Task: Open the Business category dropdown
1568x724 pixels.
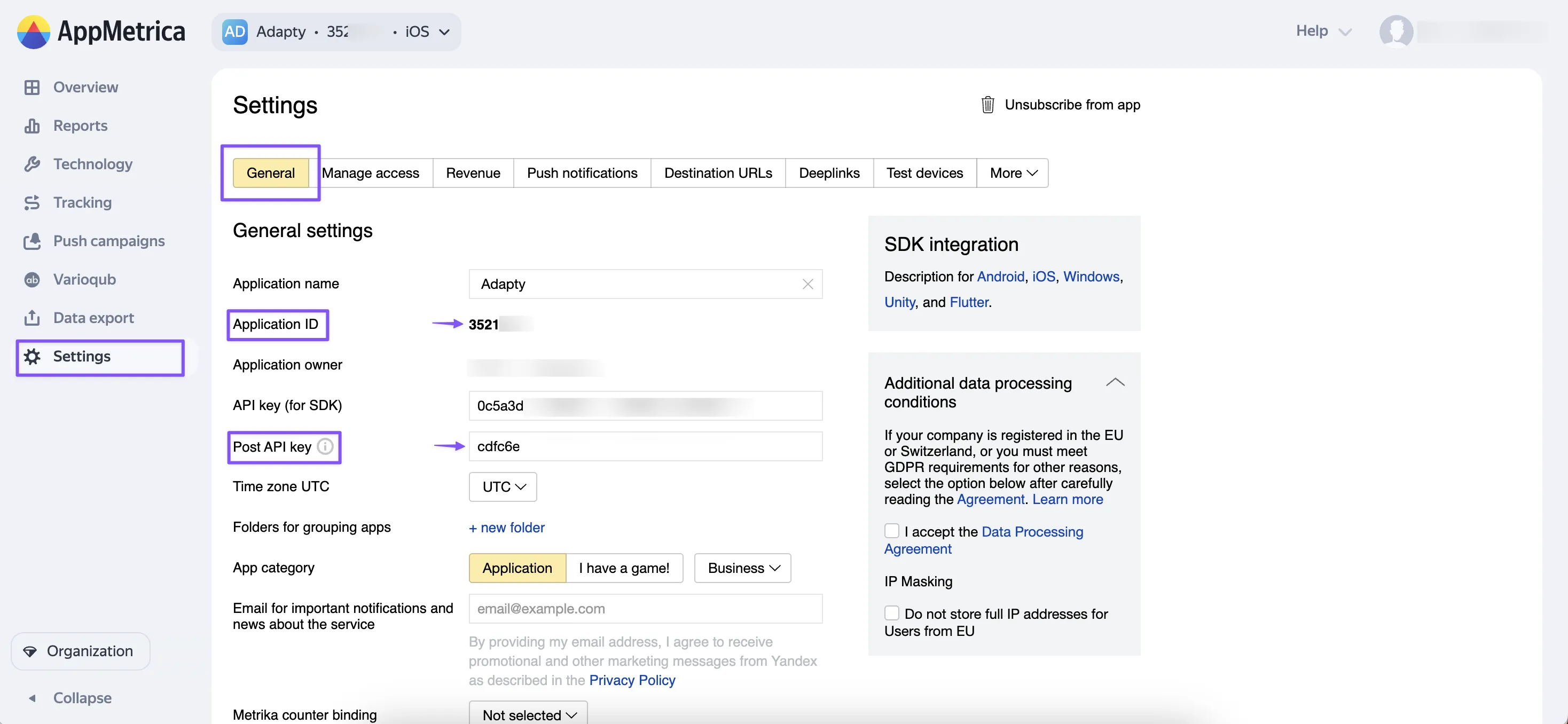Action: [x=742, y=568]
